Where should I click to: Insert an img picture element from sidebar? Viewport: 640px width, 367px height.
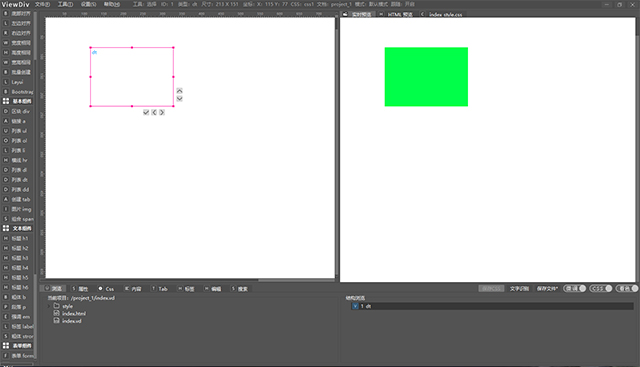coord(17,209)
